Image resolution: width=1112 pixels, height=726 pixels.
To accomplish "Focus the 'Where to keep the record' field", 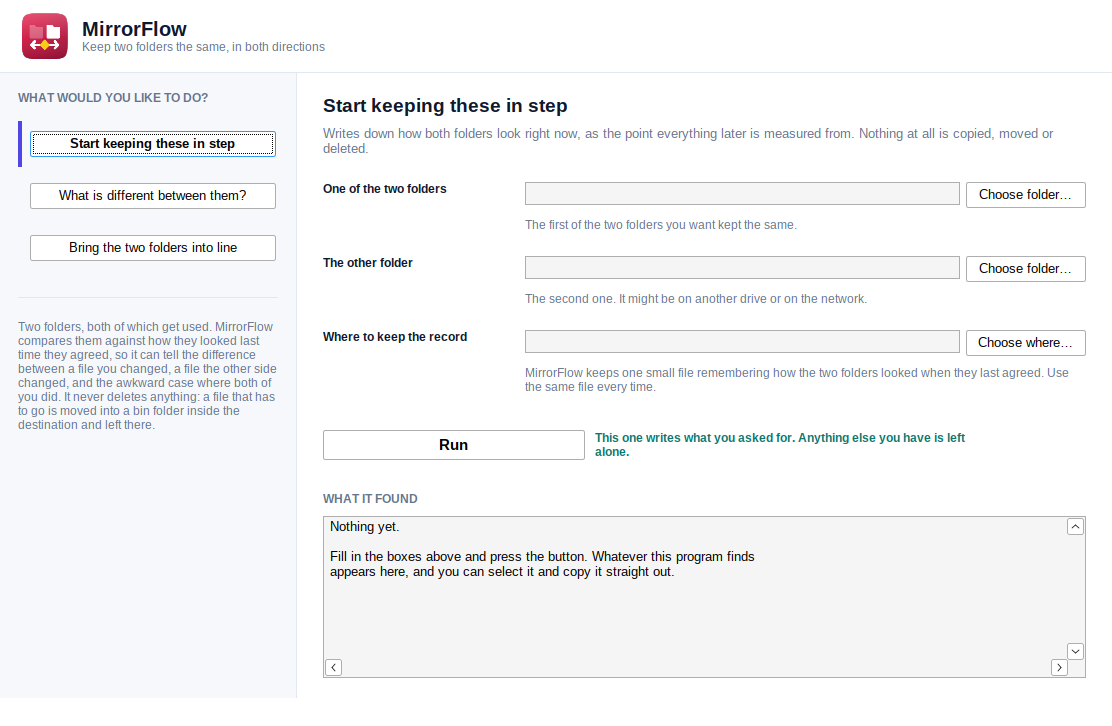I will coord(742,341).
